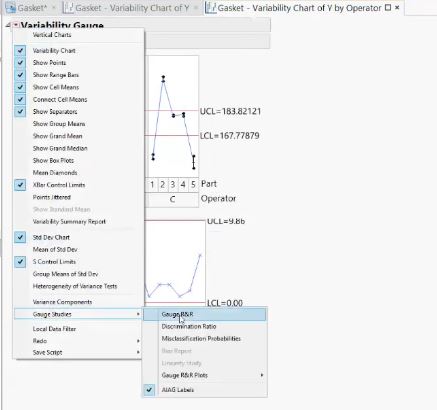Uncheck S Control Limits option

[x=20, y=262]
